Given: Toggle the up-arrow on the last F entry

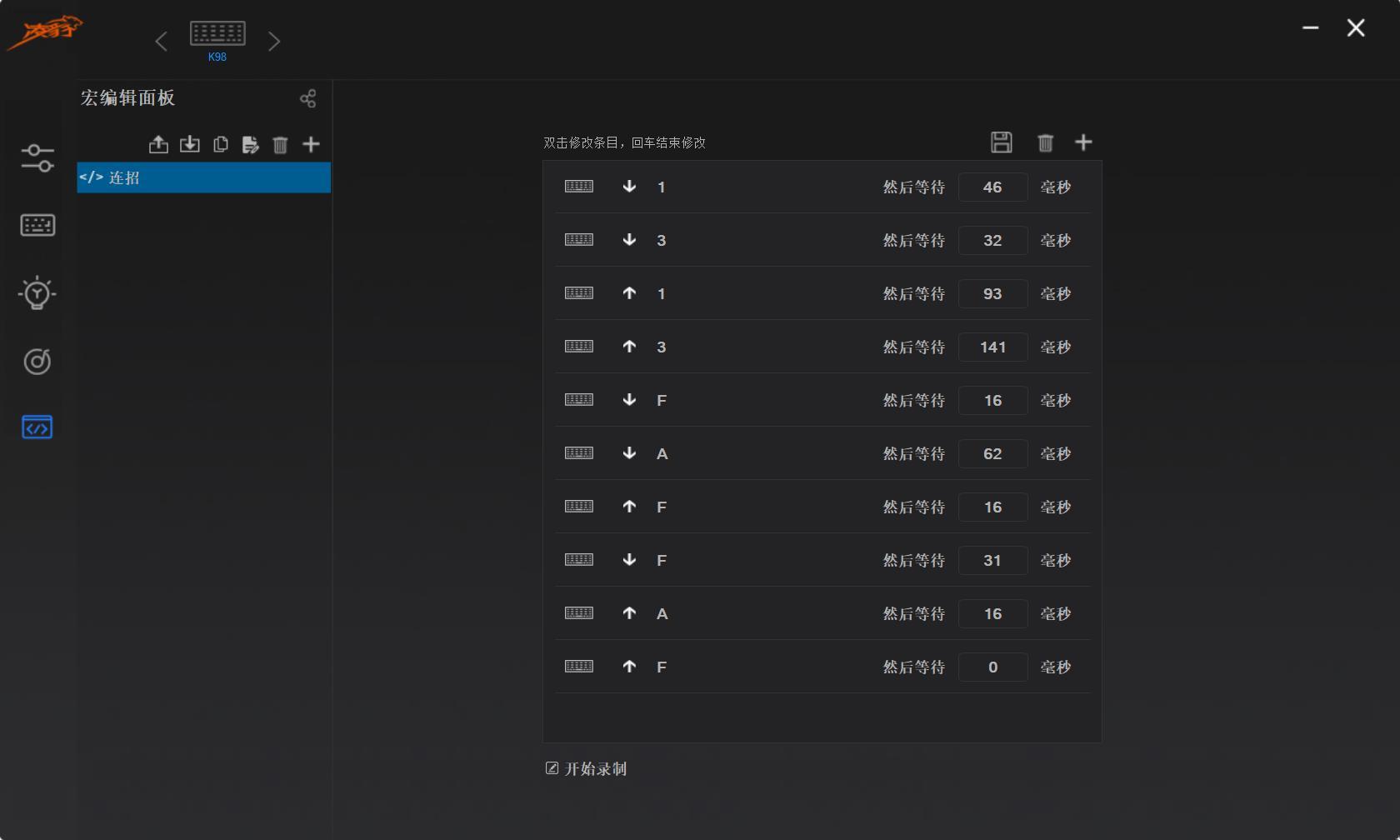Looking at the screenshot, I should click(x=629, y=667).
